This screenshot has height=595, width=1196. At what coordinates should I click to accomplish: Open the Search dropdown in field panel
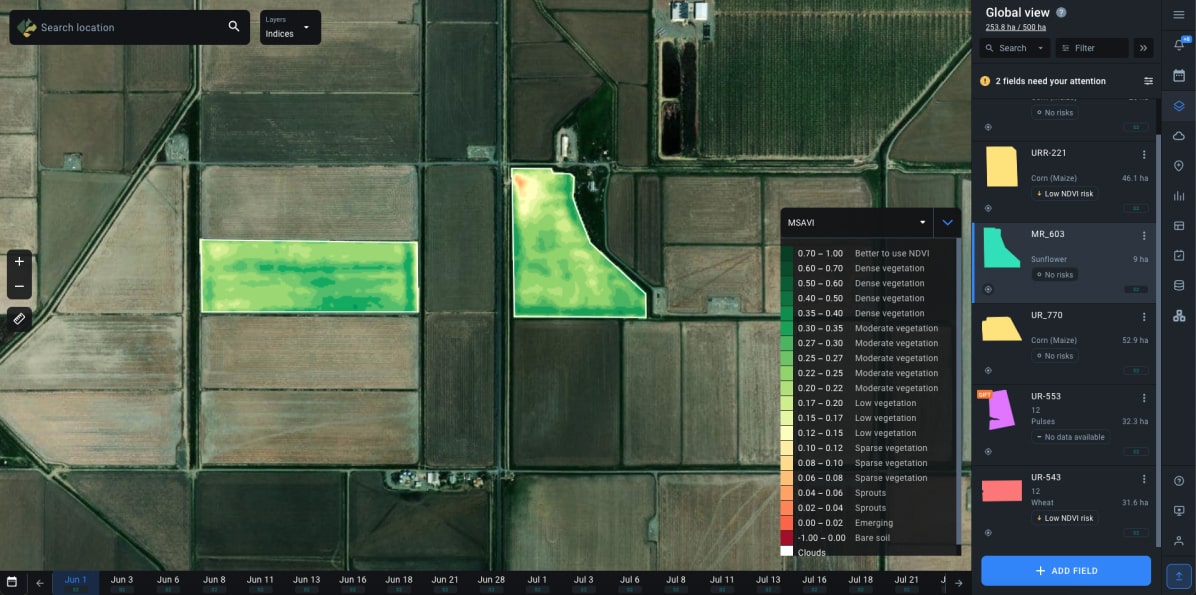tap(1014, 48)
